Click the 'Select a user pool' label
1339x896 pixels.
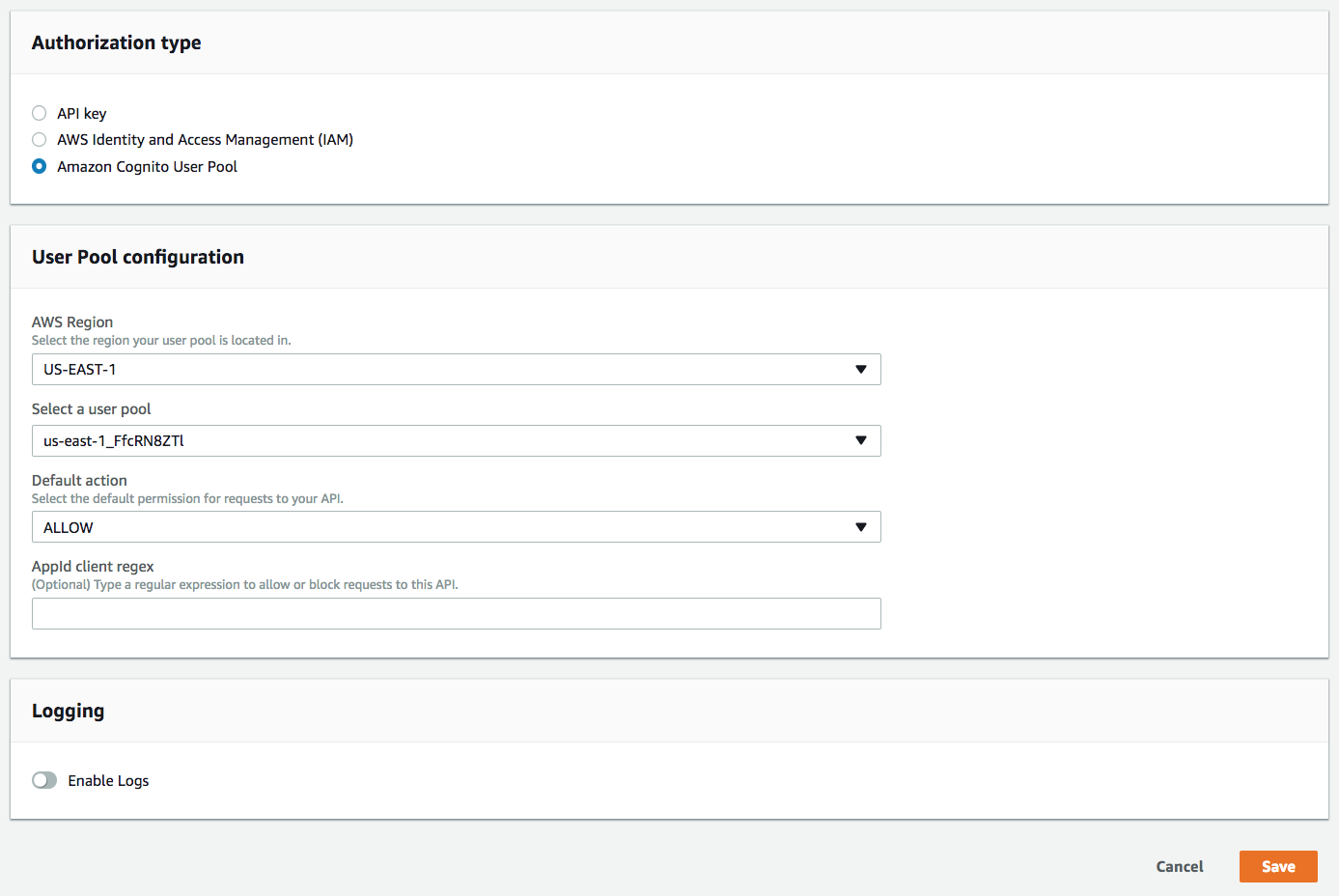click(92, 408)
